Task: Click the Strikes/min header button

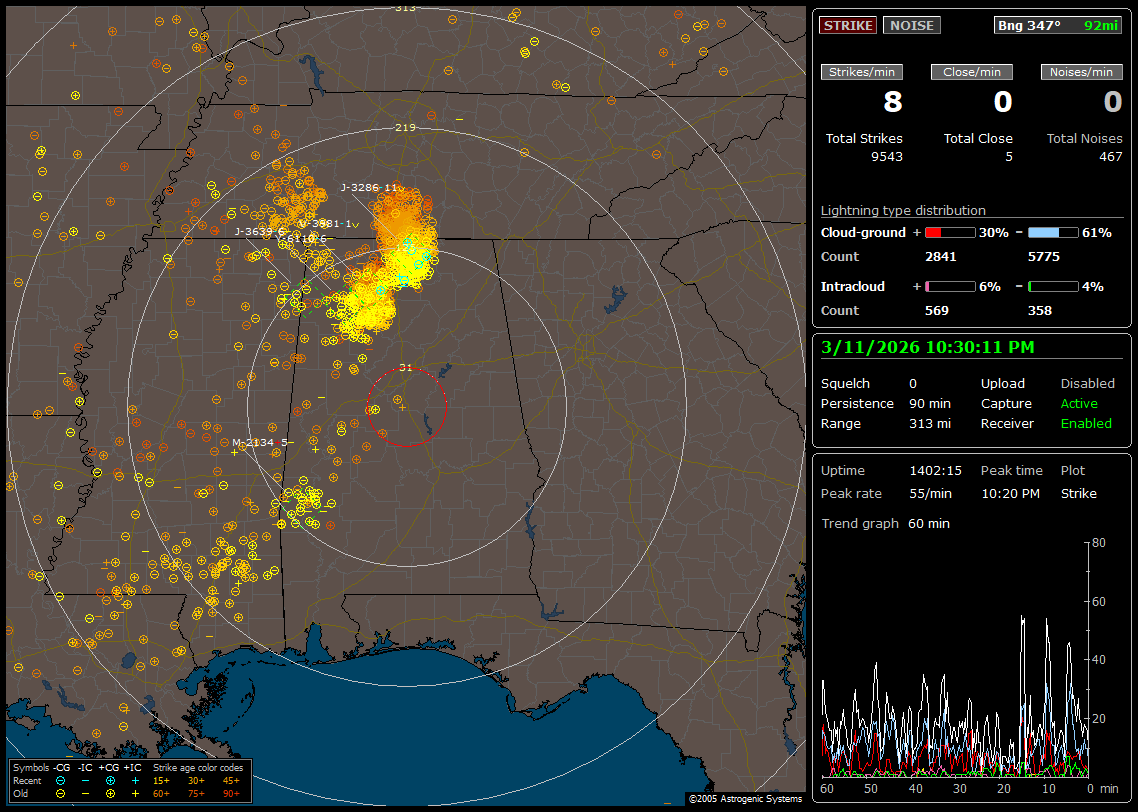Action: (x=862, y=72)
